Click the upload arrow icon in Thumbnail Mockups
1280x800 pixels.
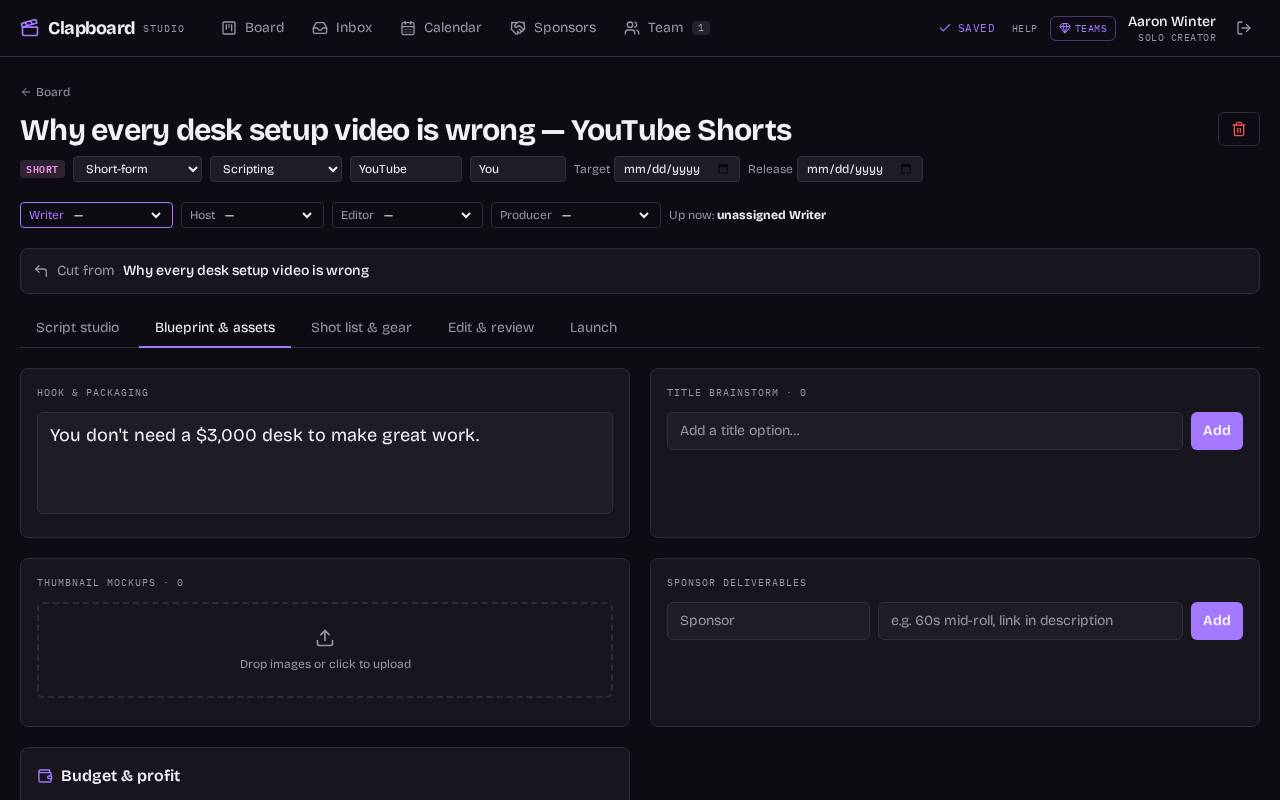tap(325, 638)
